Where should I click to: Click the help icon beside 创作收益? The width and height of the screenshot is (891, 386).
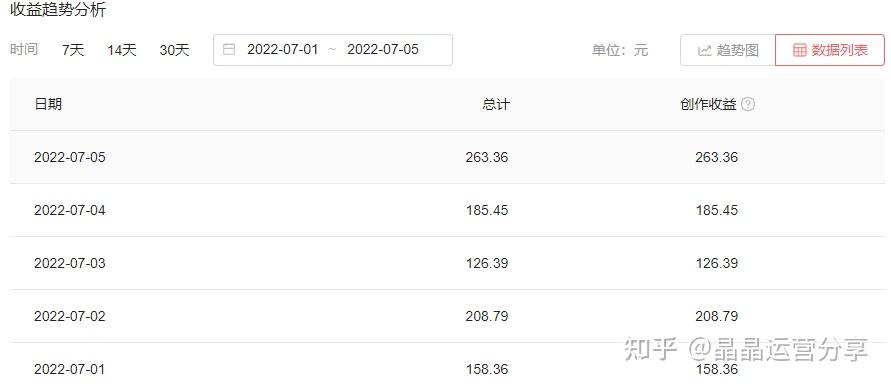point(748,105)
